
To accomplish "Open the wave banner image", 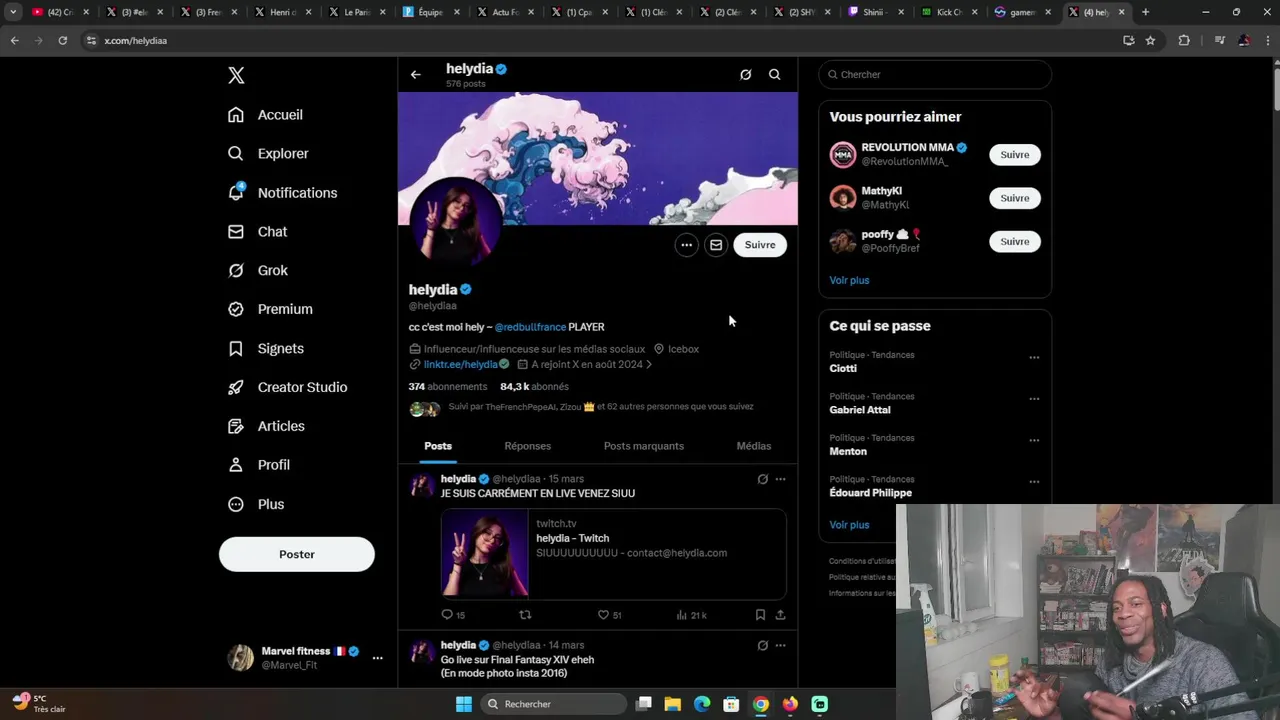I will pyautogui.click(x=598, y=158).
